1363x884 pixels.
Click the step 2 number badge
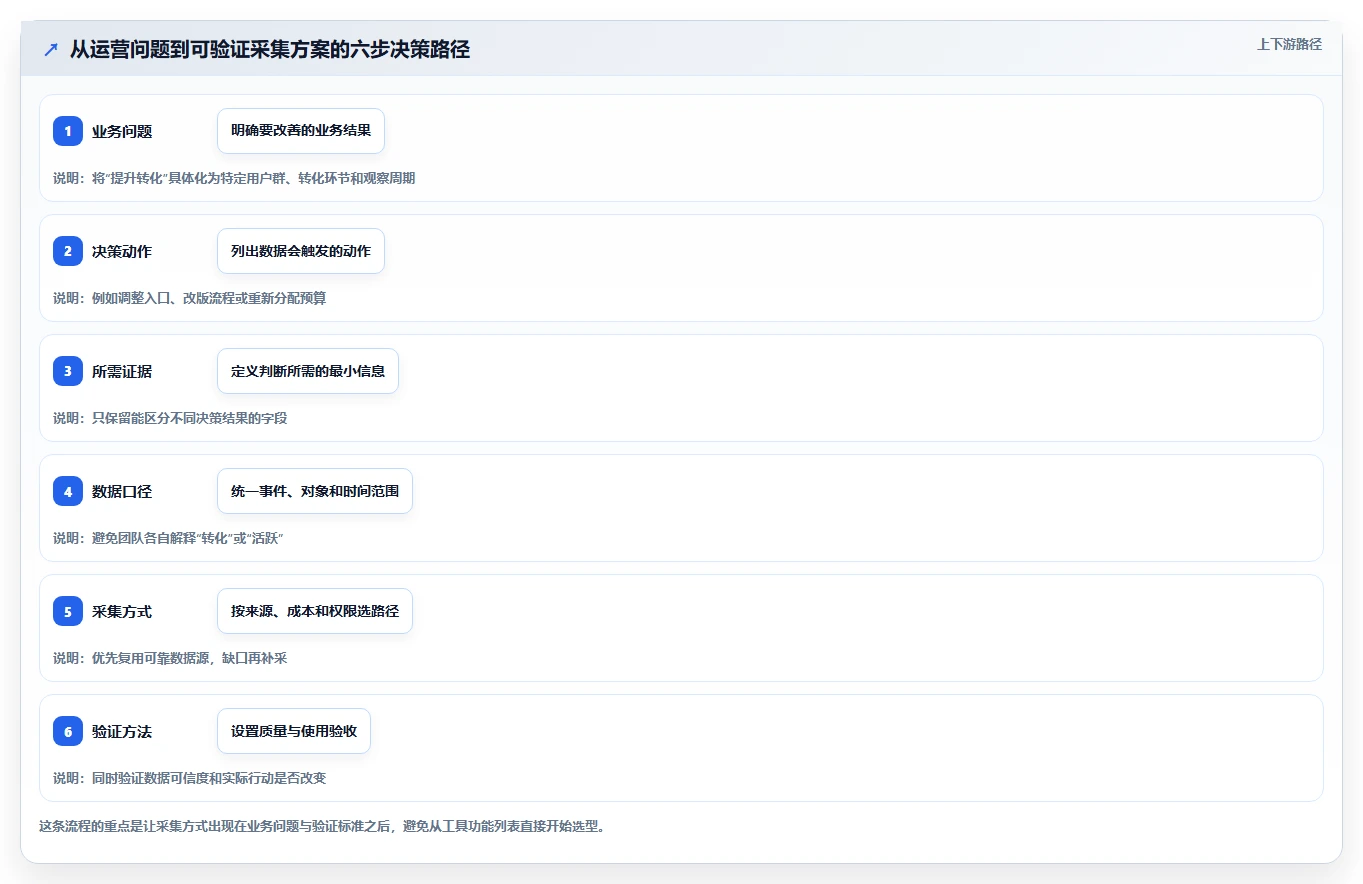click(68, 251)
